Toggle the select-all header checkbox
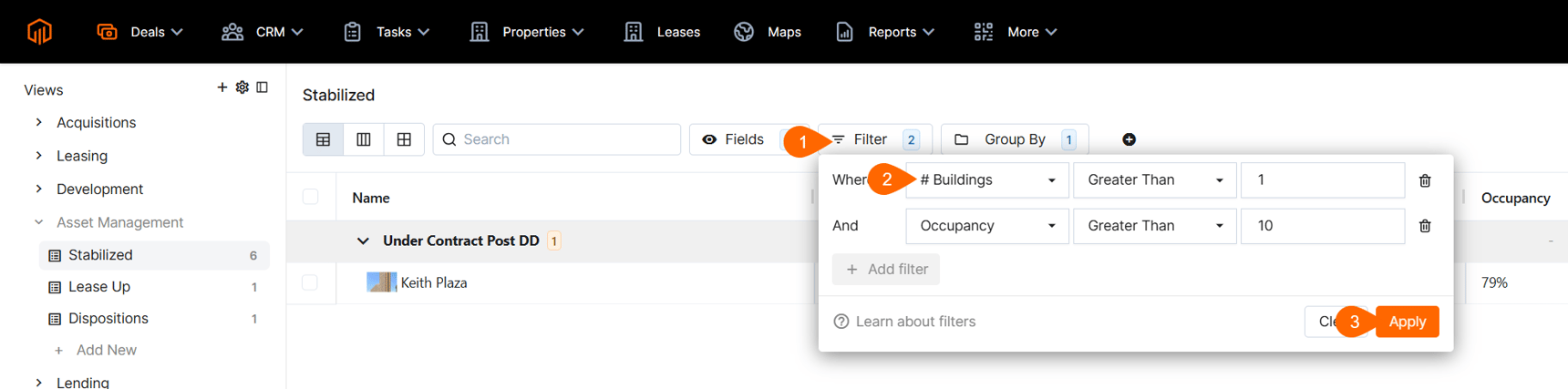The width and height of the screenshot is (1568, 389). pos(311,197)
